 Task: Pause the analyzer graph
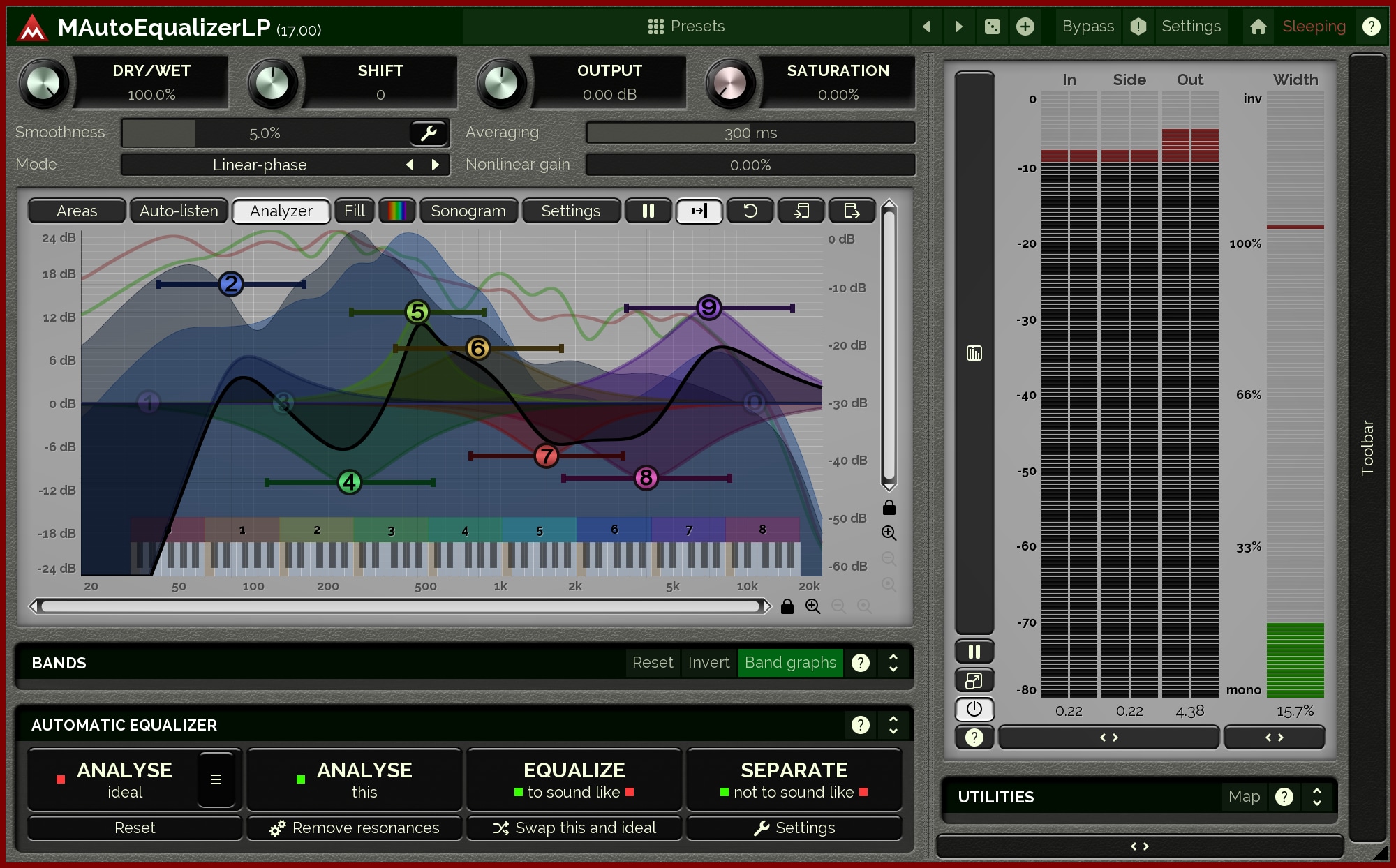(x=648, y=211)
